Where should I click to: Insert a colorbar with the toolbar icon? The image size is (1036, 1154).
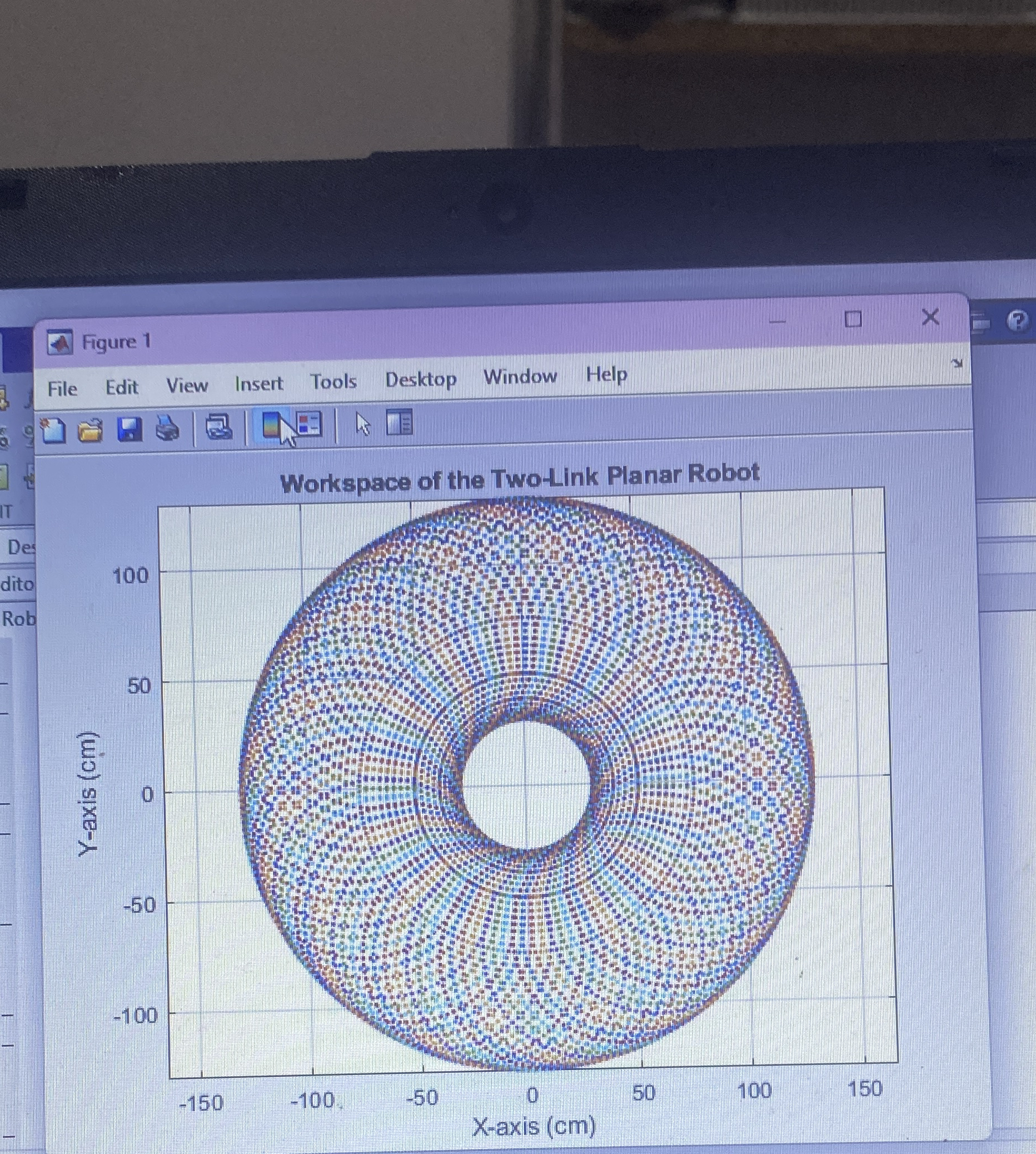273,425
